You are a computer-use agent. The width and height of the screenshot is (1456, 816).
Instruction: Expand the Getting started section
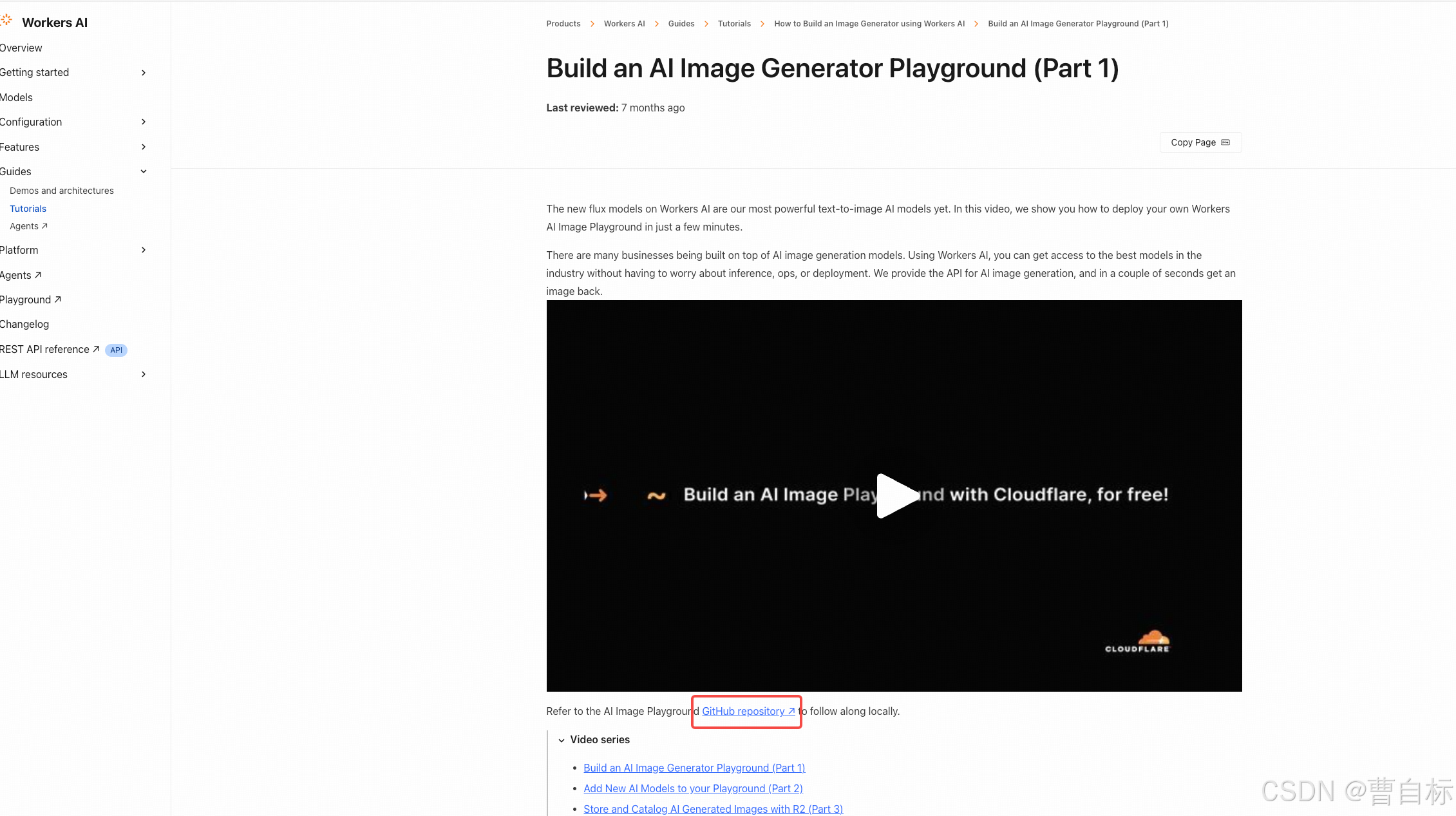tap(143, 73)
